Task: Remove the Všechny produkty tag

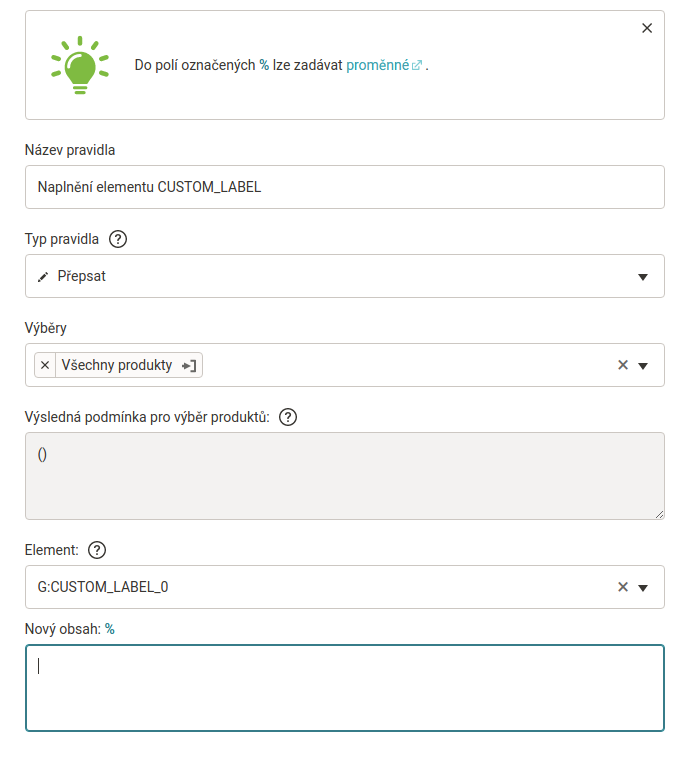Action: [45, 365]
